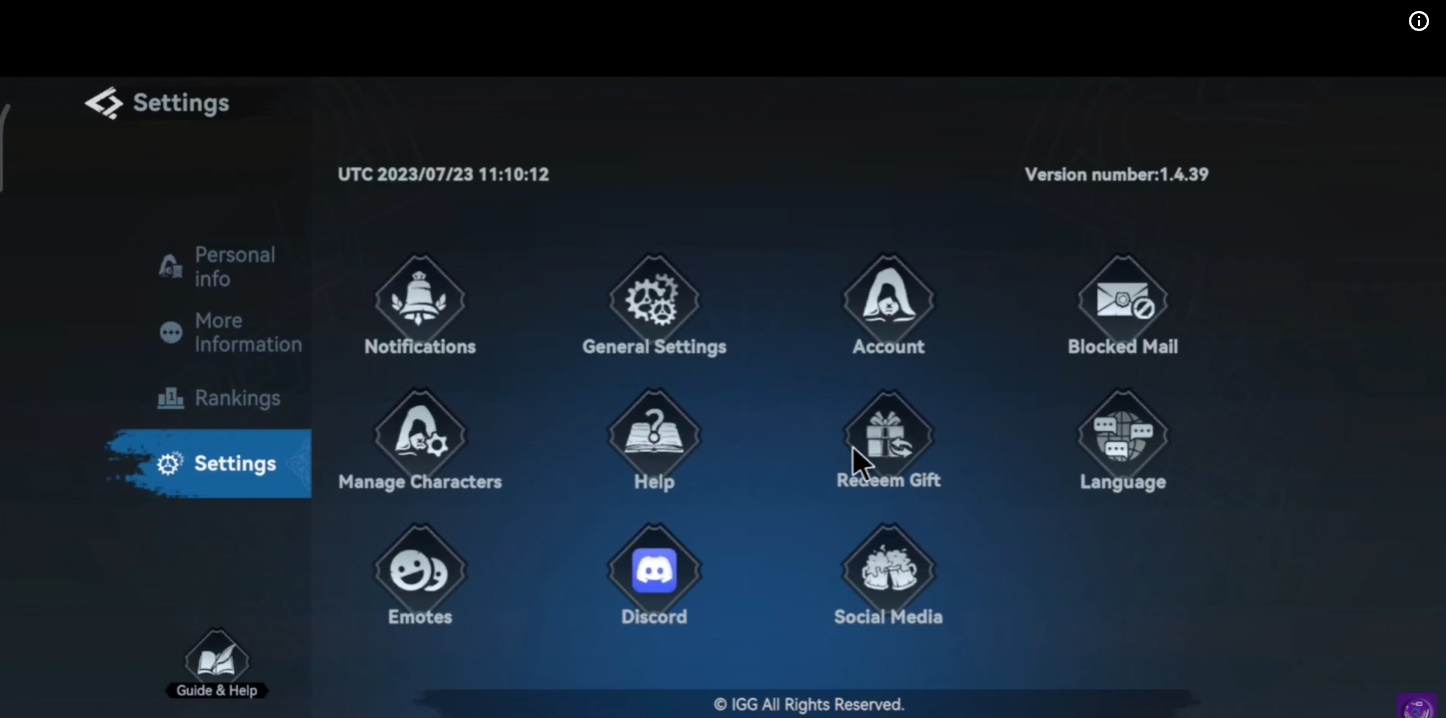Viewport: 1446px width, 718px height.
Task: Click the Version number text
Action: click(x=1116, y=174)
